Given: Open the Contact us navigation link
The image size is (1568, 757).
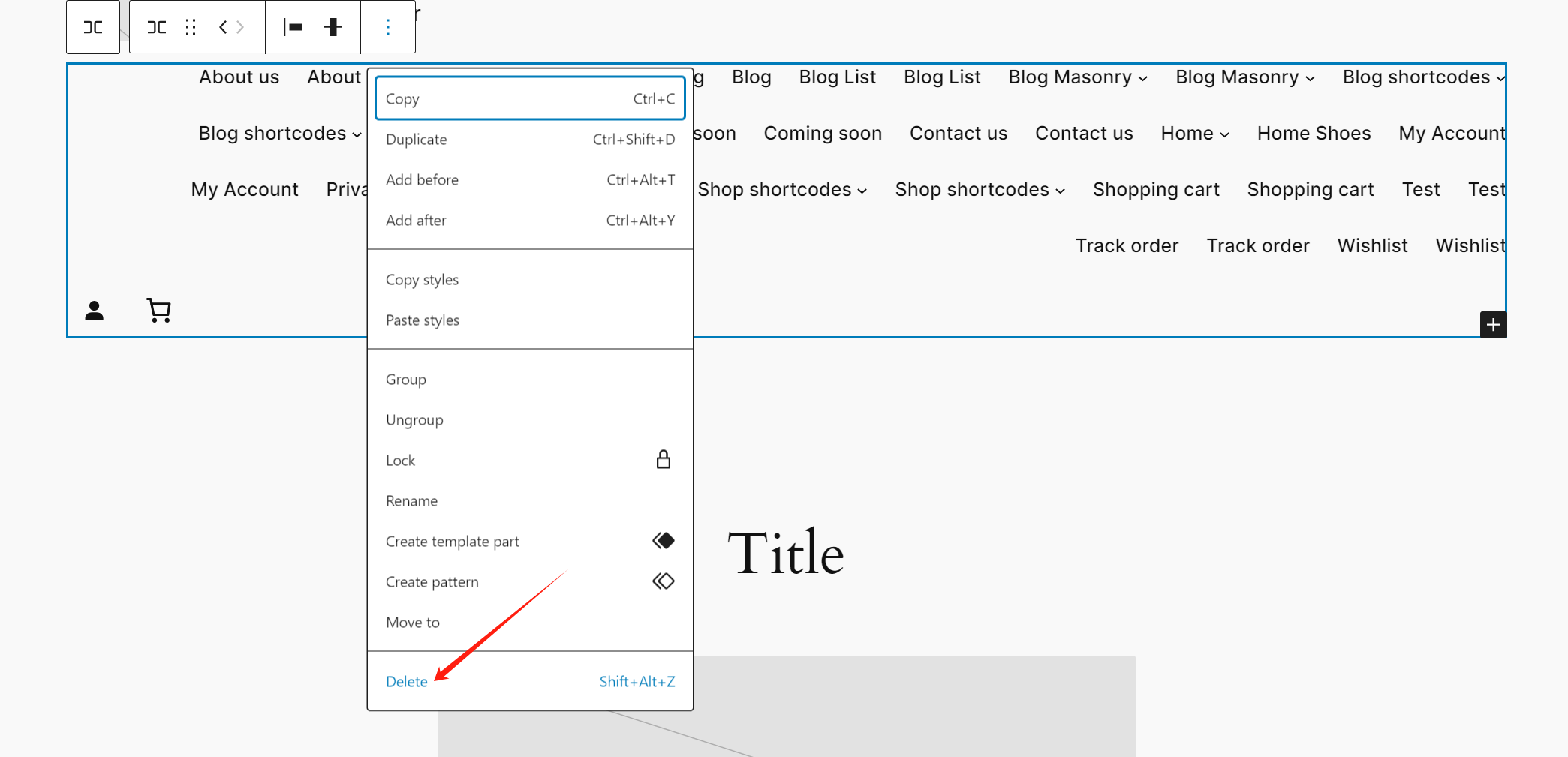Looking at the screenshot, I should click(959, 133).
